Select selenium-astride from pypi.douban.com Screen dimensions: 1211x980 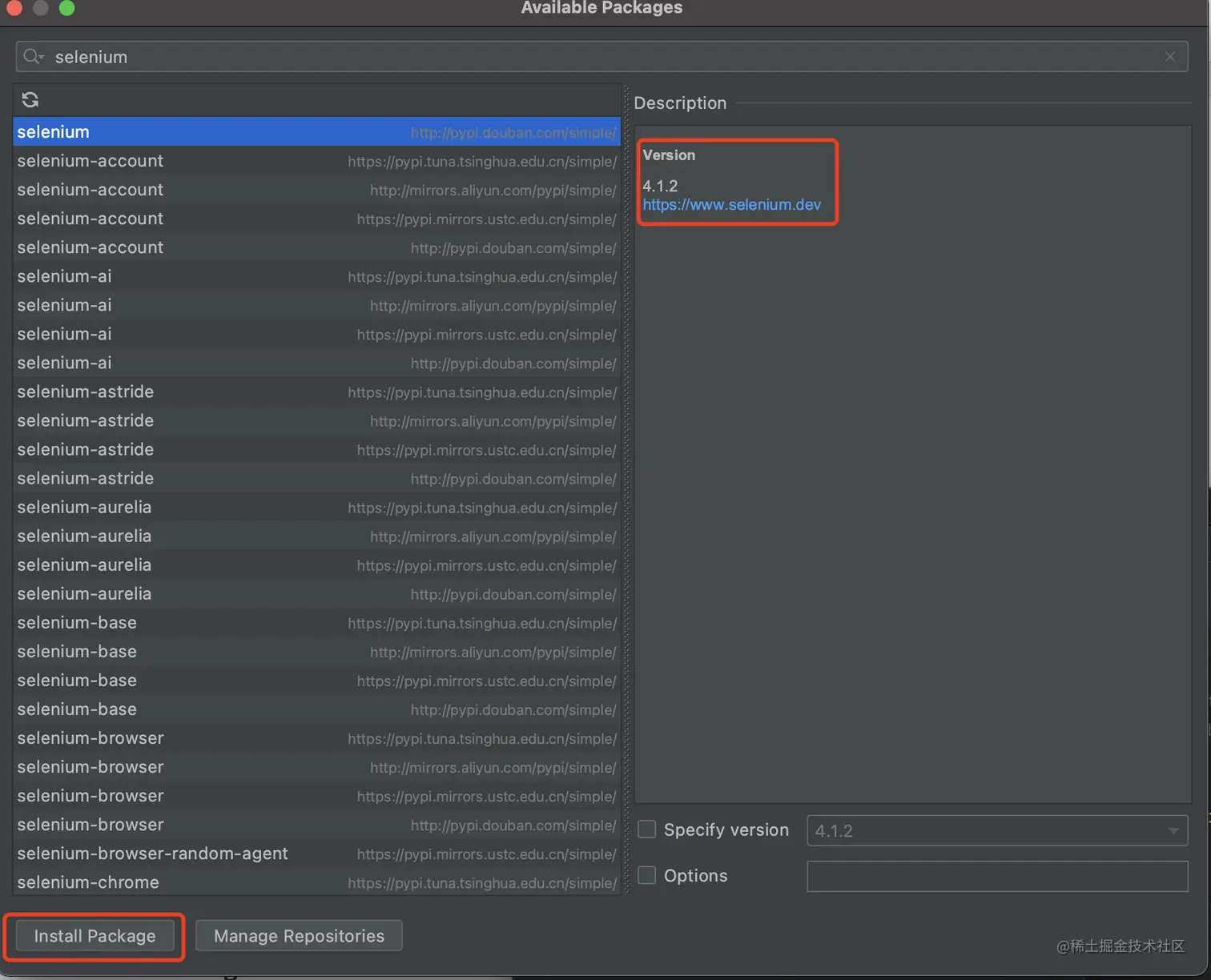tap(316, 478)
